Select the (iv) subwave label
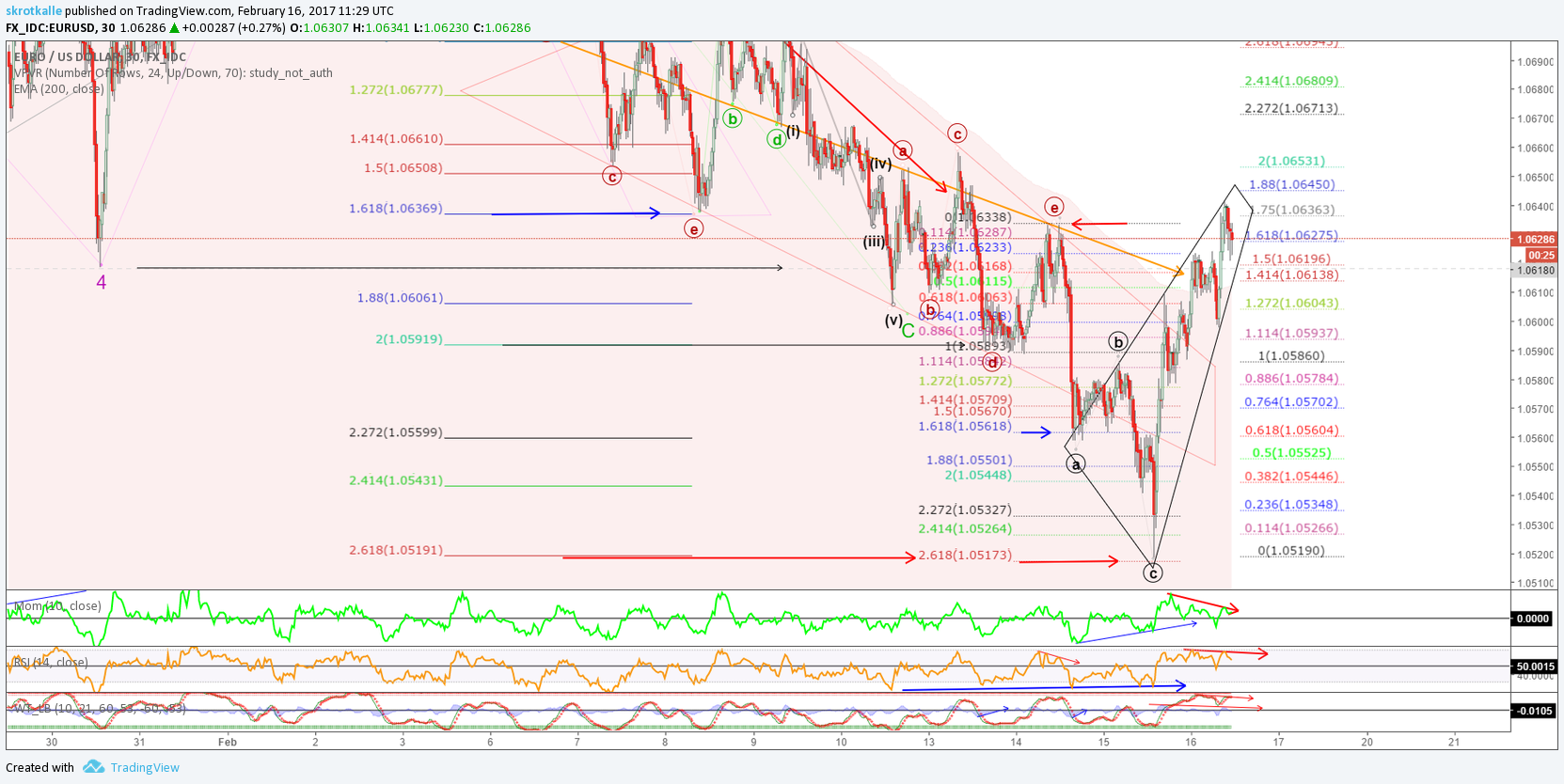The image size is (1564, 784). 880,164
